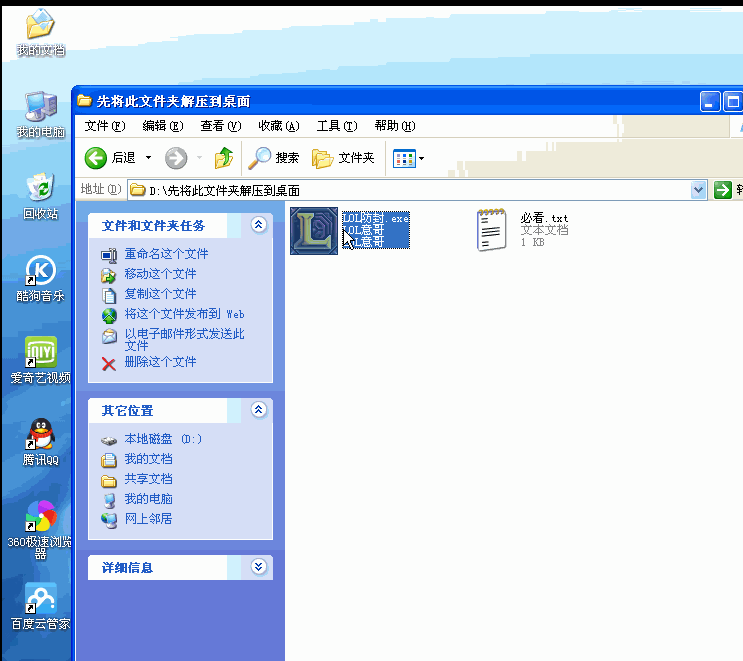Screen dimensions: 743x661
Task: Click 将这个文件发布到 Web link
Action: tap(184, 314)
